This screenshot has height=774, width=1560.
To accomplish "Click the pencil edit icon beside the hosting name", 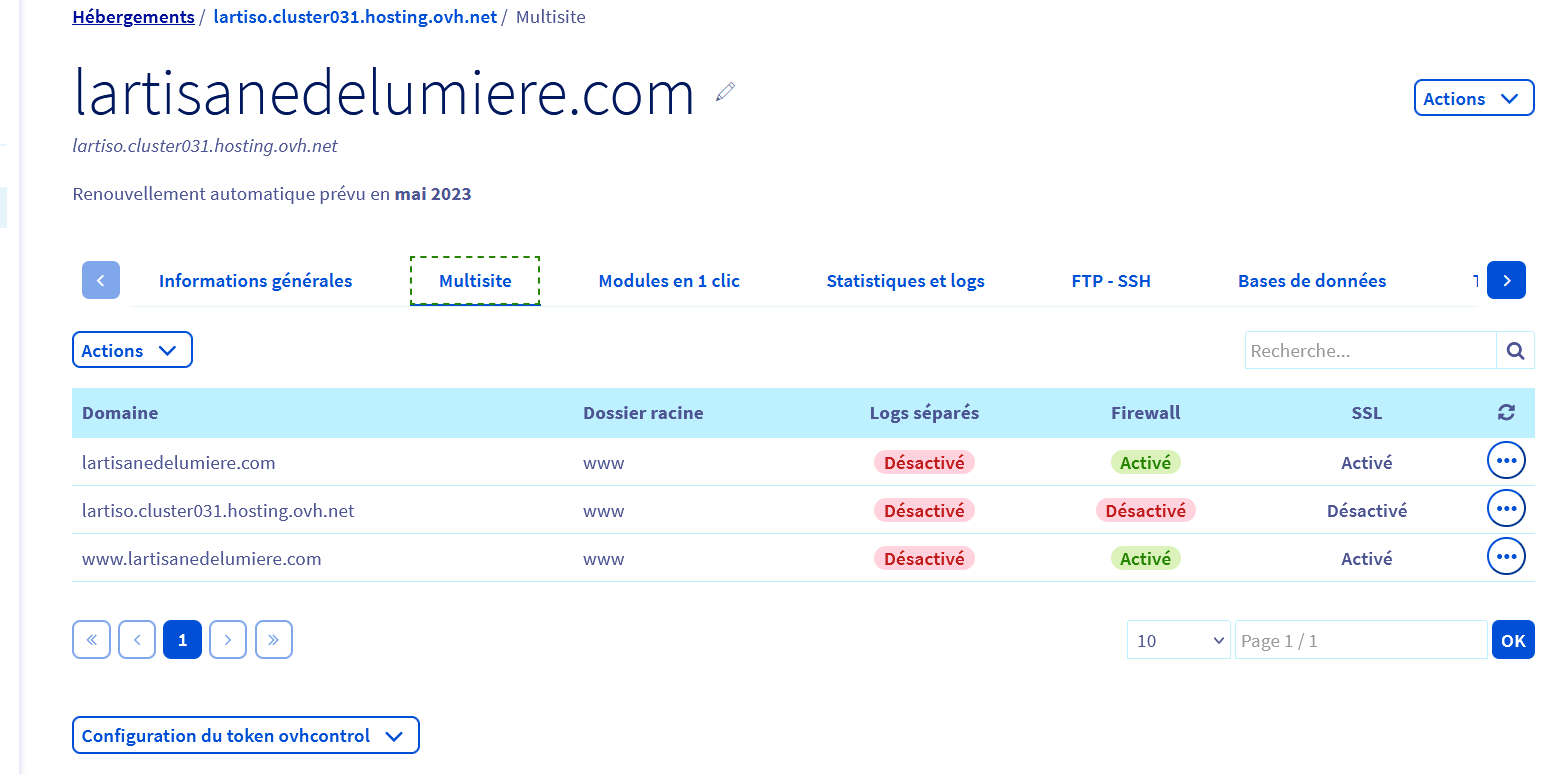I will [725, 92].
